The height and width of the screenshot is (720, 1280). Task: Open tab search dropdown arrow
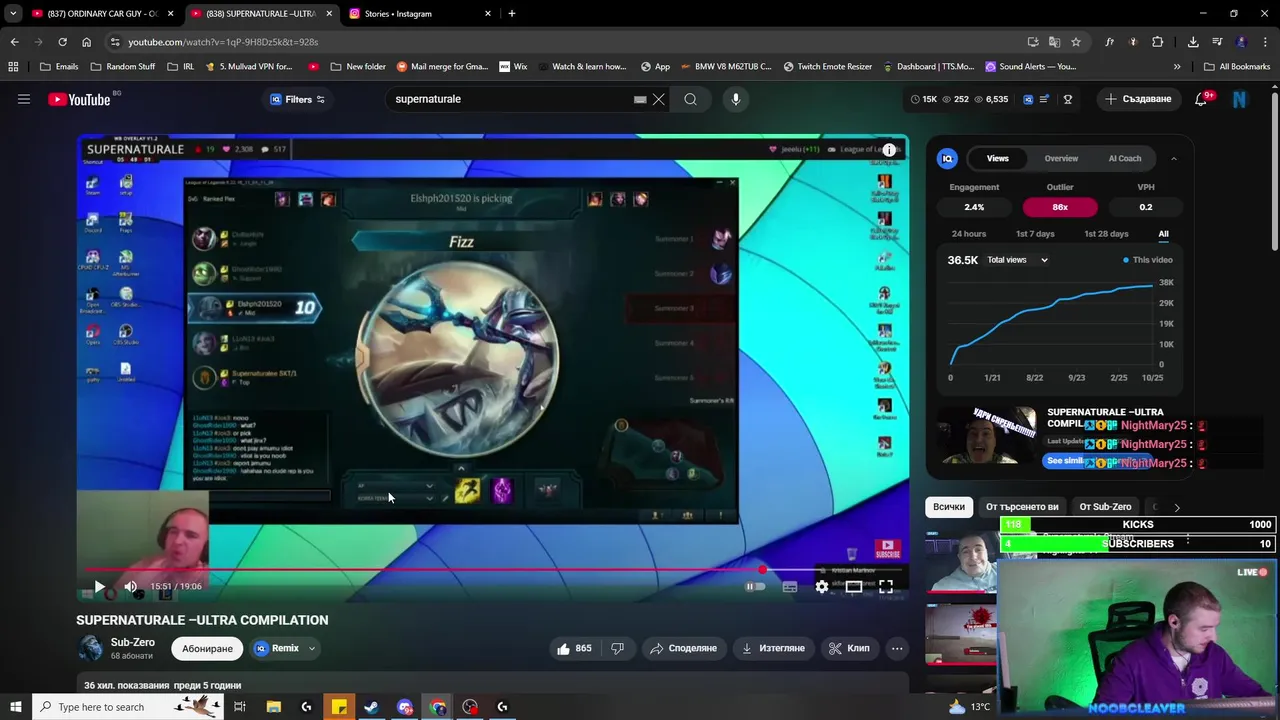click(13, 14)
